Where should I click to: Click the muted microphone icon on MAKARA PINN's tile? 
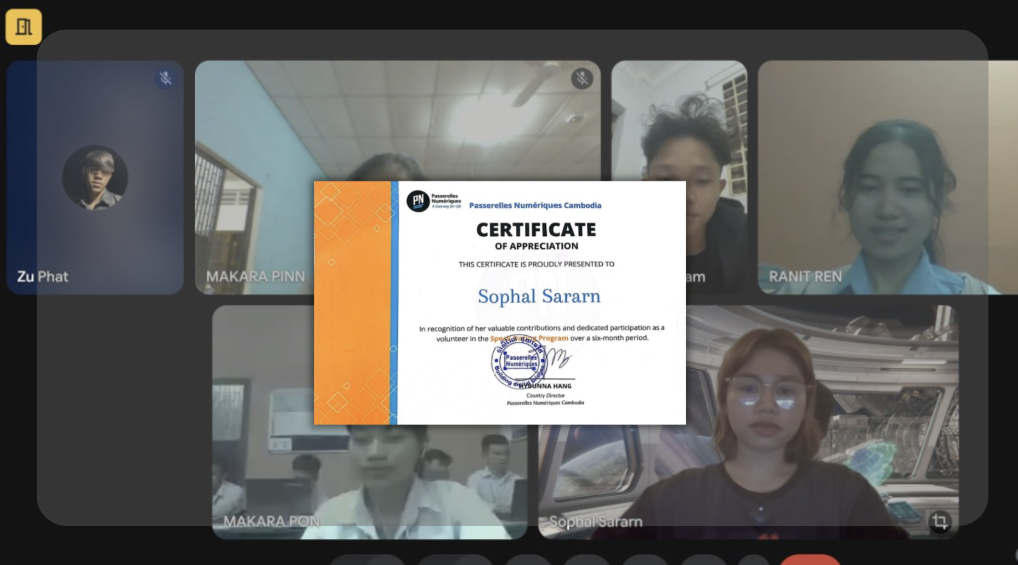click(582, 79)
